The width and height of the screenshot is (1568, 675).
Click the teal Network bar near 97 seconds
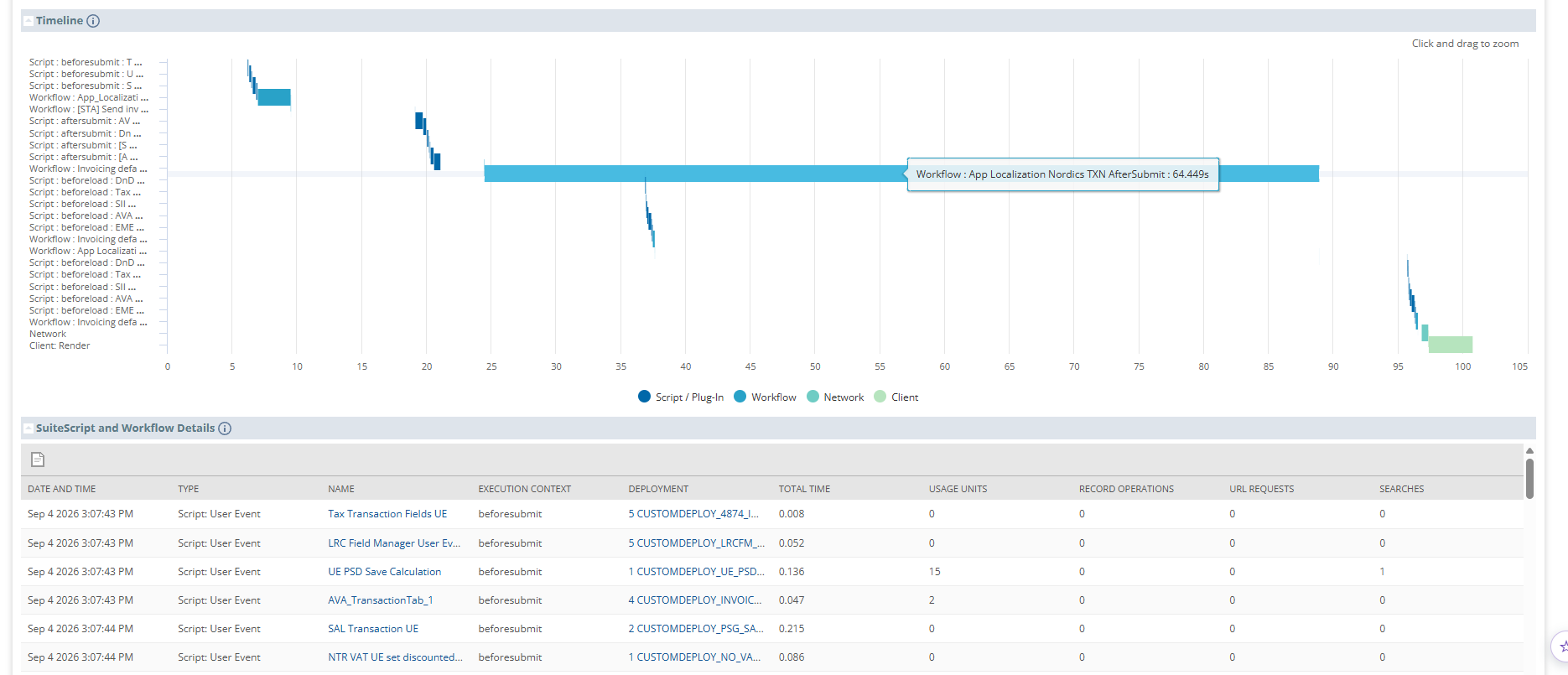(1425, 333)
